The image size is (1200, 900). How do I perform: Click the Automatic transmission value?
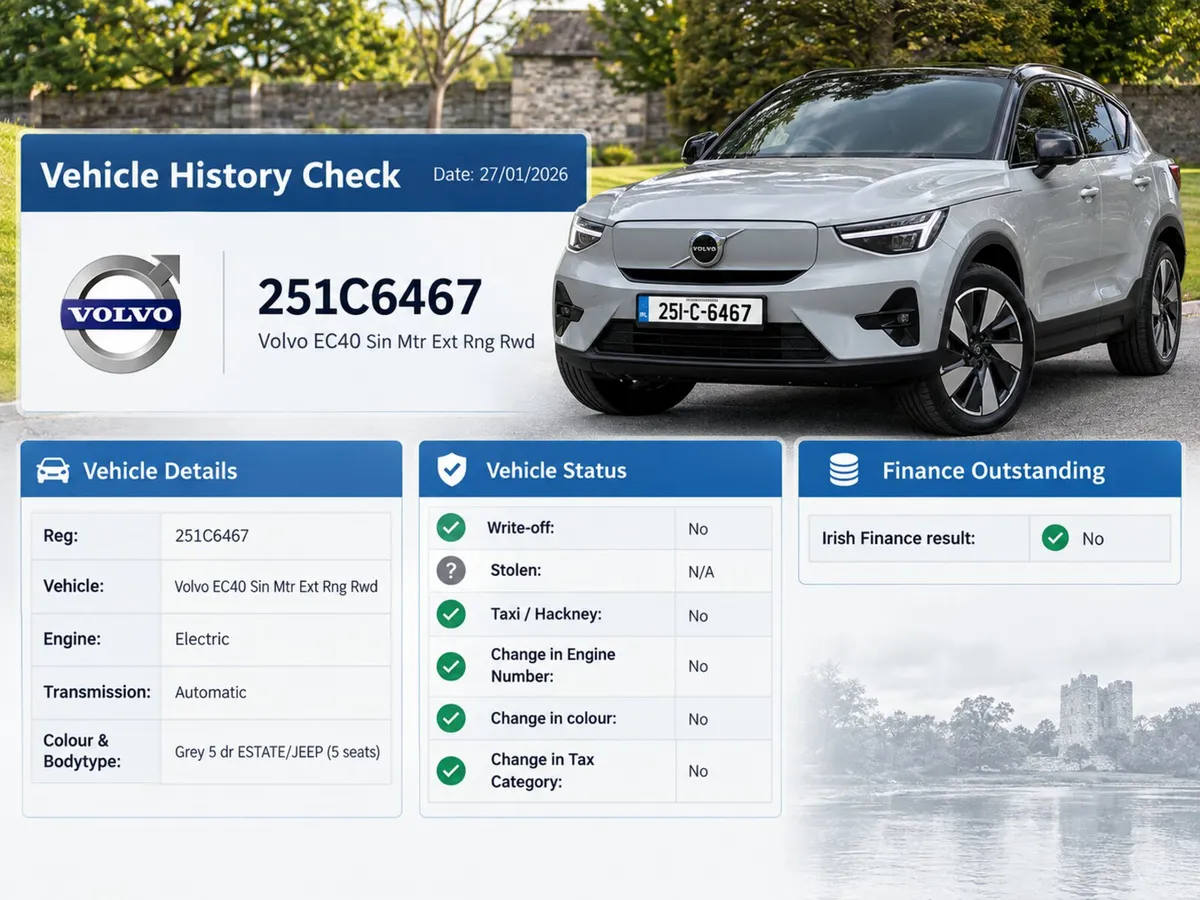(211, 692)
